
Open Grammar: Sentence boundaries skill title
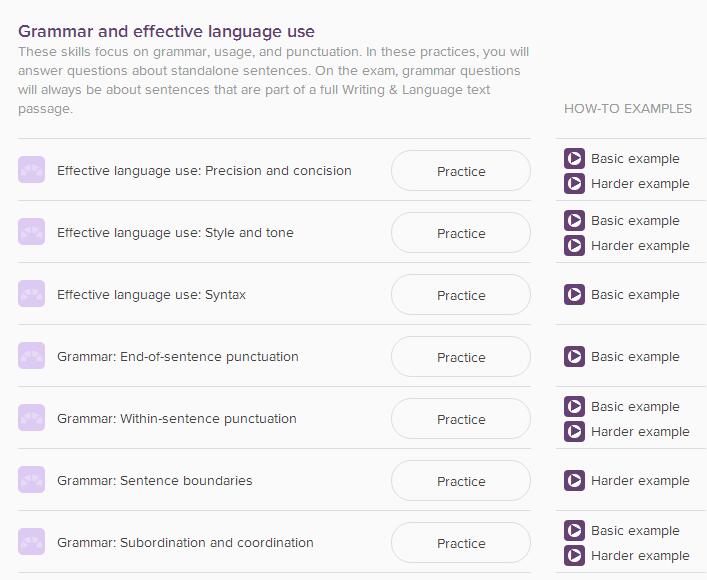(x=155, y=481)
